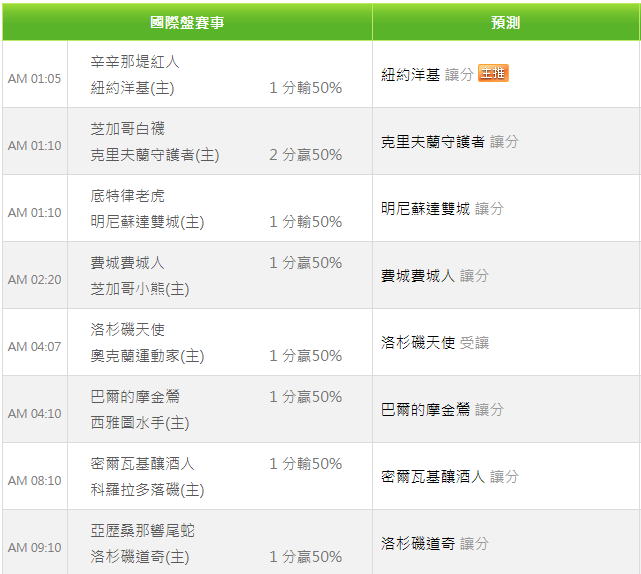641x574 pixels.
Task: Click the 1 分贏50% spread for 巴爾的摩金鶯
Action: click(x=305, y=397)
